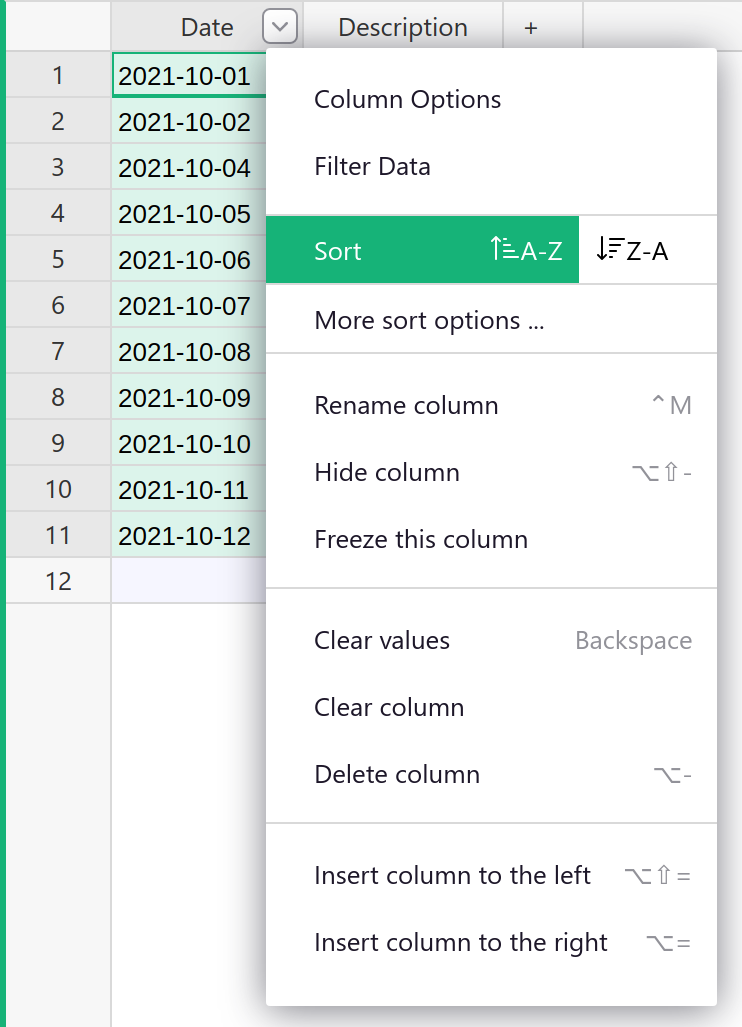Rename the Date column

click(x=406, y=405)
